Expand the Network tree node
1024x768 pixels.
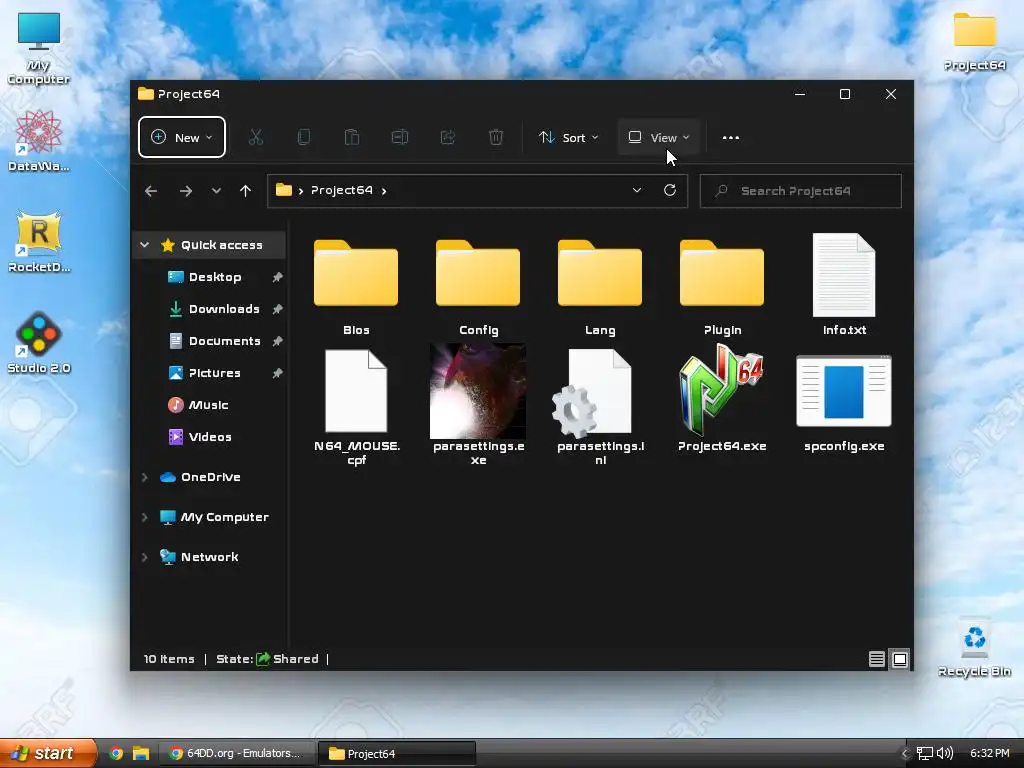(144, 557)
